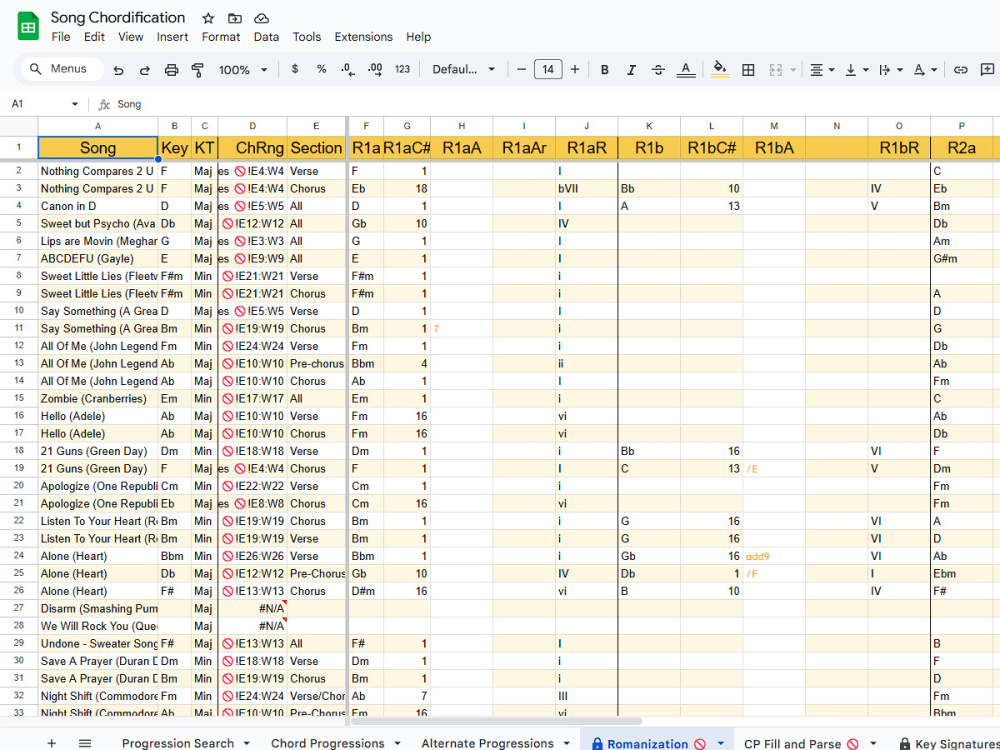
Task: Open the File menu
Action: pos(61,37)
